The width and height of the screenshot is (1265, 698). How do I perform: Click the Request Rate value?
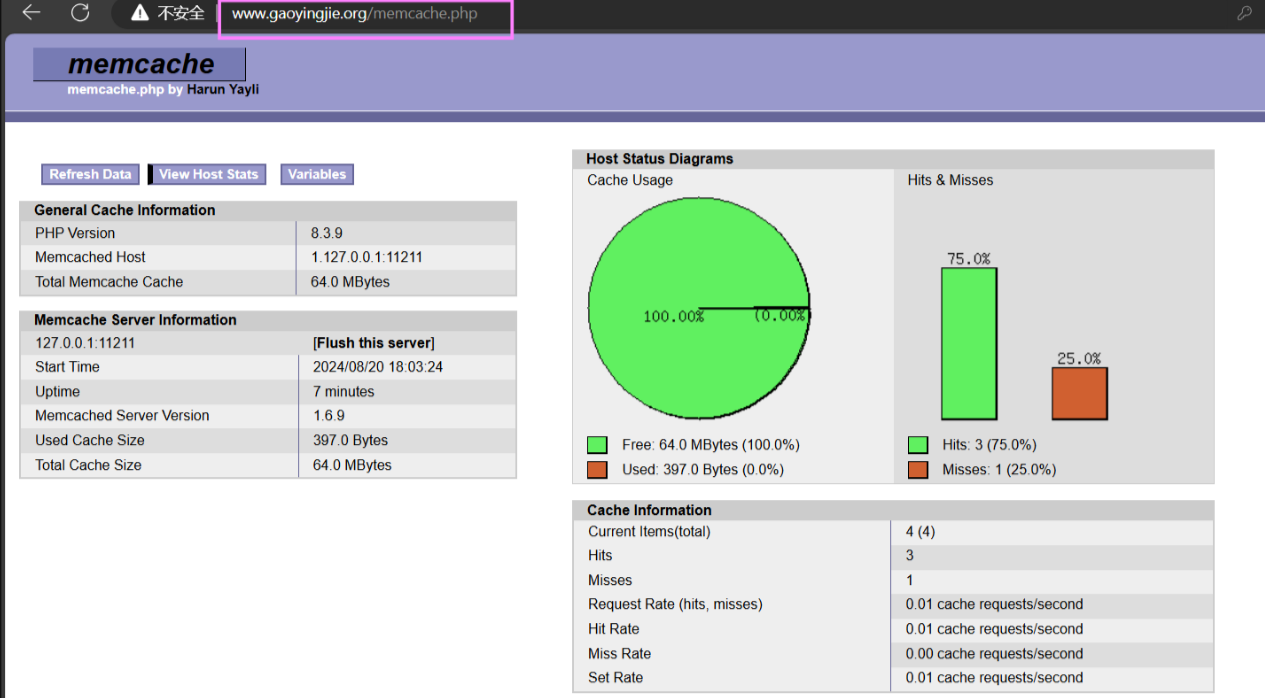point(994,605)
